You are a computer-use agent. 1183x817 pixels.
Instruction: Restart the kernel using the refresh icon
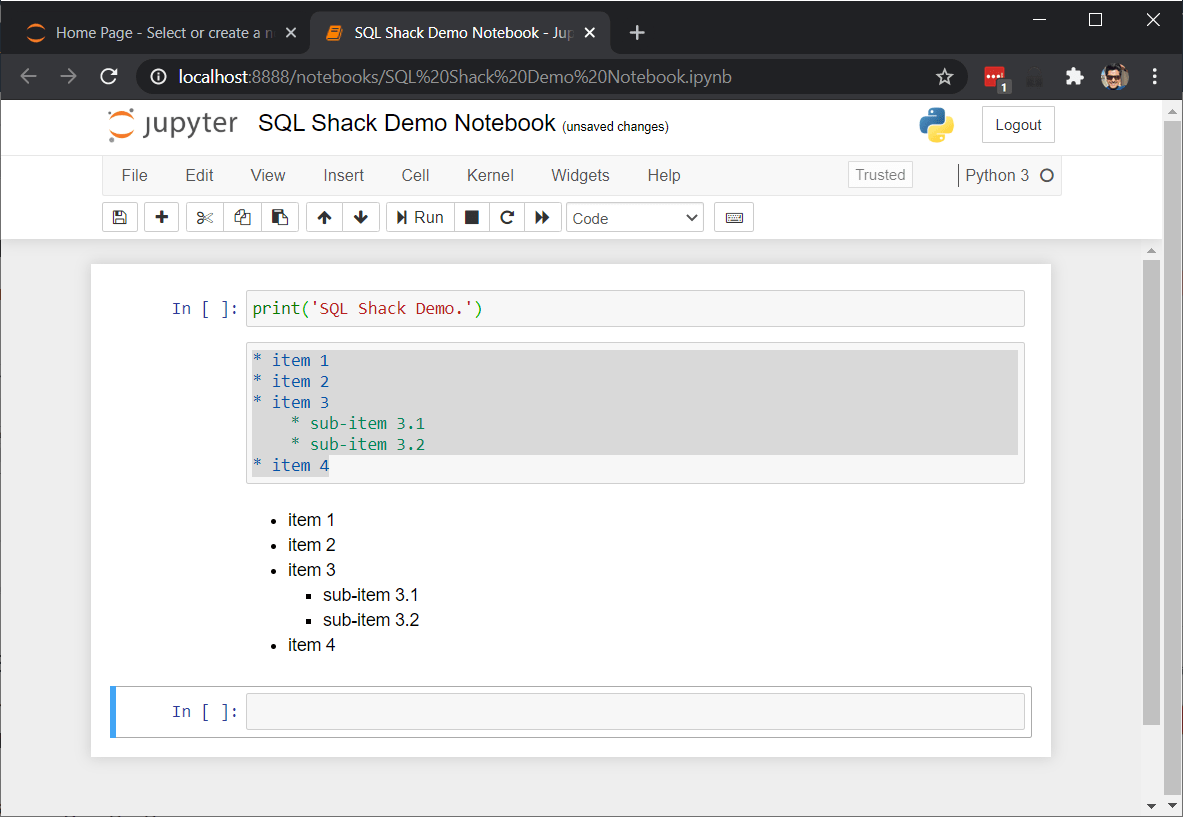pyautogui.click(x=507, y=217)
